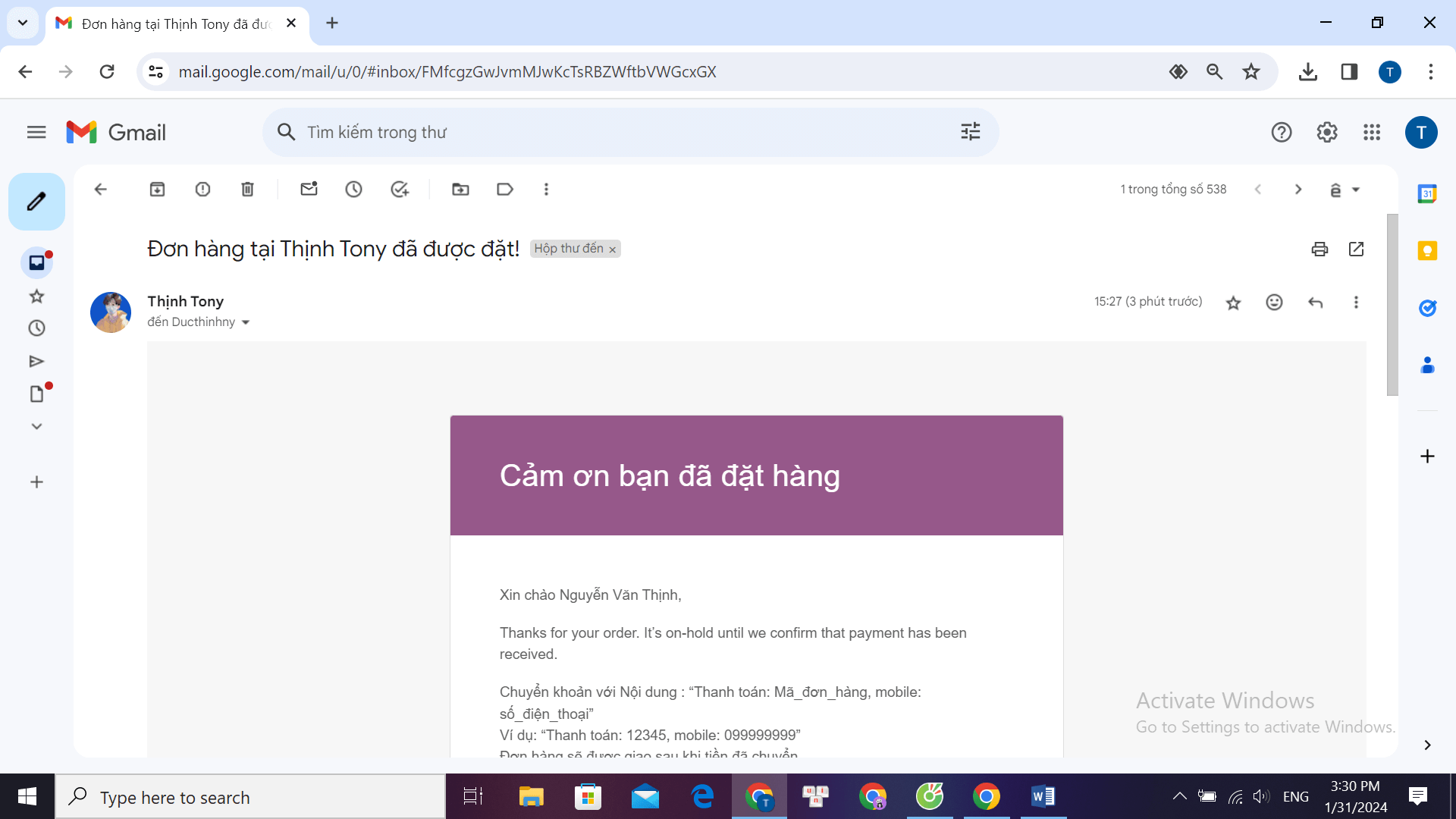The width and height of the screenshot is (1456, 819).
Task: Move the email to another folder
Action: 460,189
